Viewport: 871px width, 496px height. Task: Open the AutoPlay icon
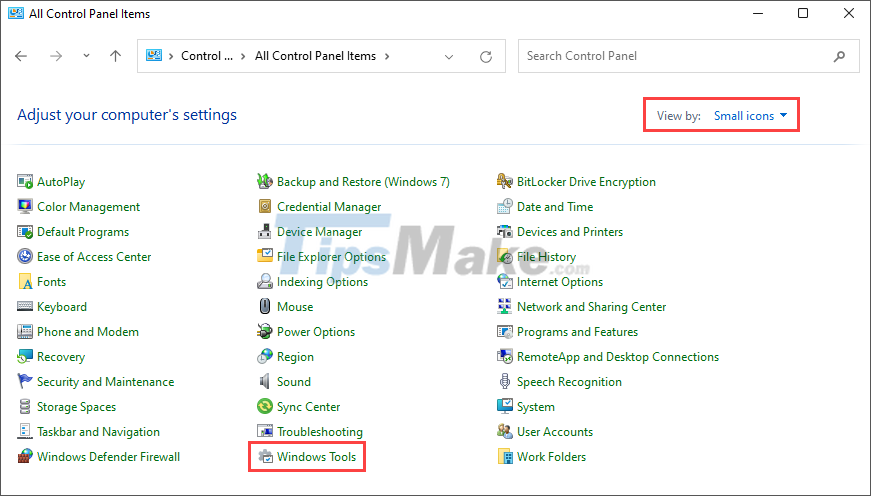coord(25,182)
